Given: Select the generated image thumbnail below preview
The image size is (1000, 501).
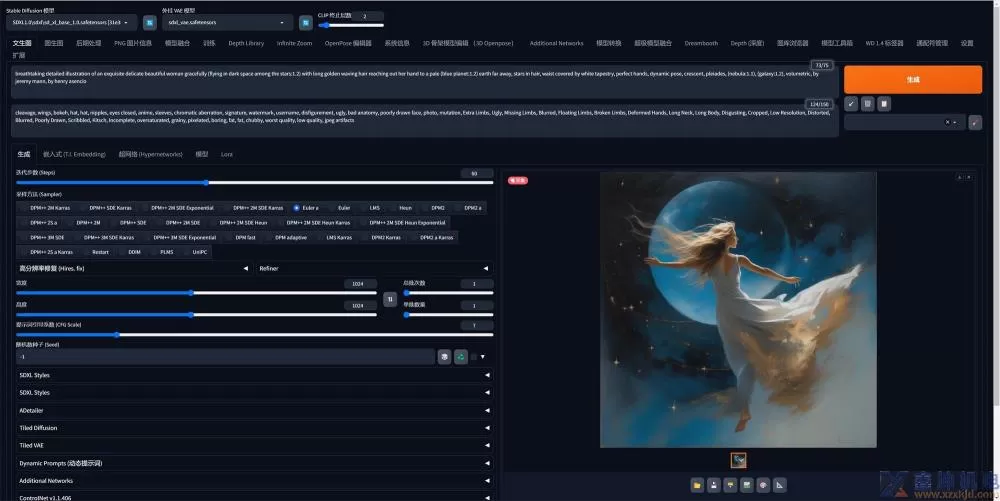Looking at the screenshot, I should [x=738, y=460].
